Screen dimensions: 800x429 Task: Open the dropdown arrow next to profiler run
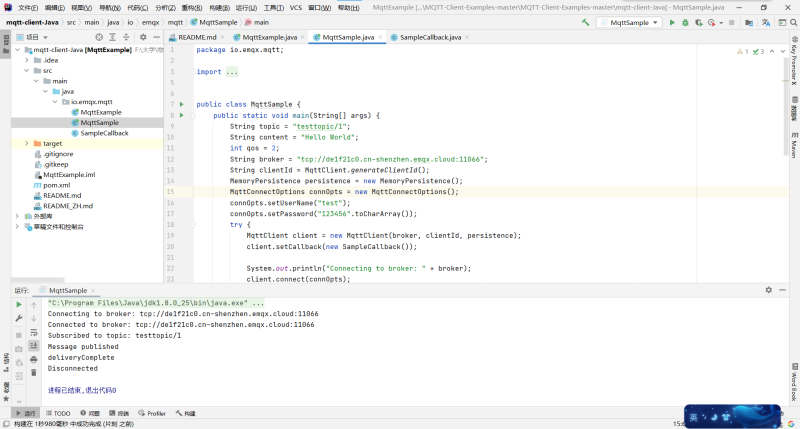click(x=721, y=23)
